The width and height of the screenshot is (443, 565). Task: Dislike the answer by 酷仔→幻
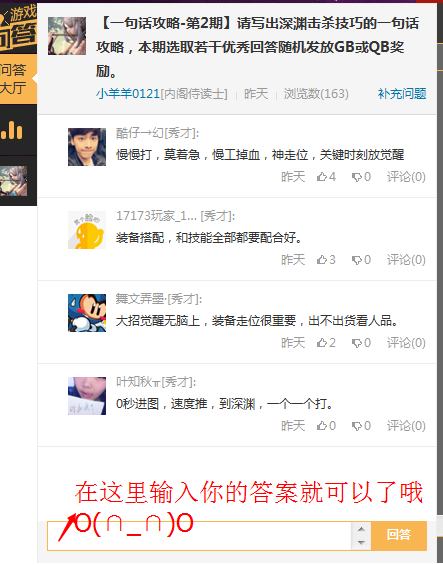pyautogui.click(x=361, y=177)
